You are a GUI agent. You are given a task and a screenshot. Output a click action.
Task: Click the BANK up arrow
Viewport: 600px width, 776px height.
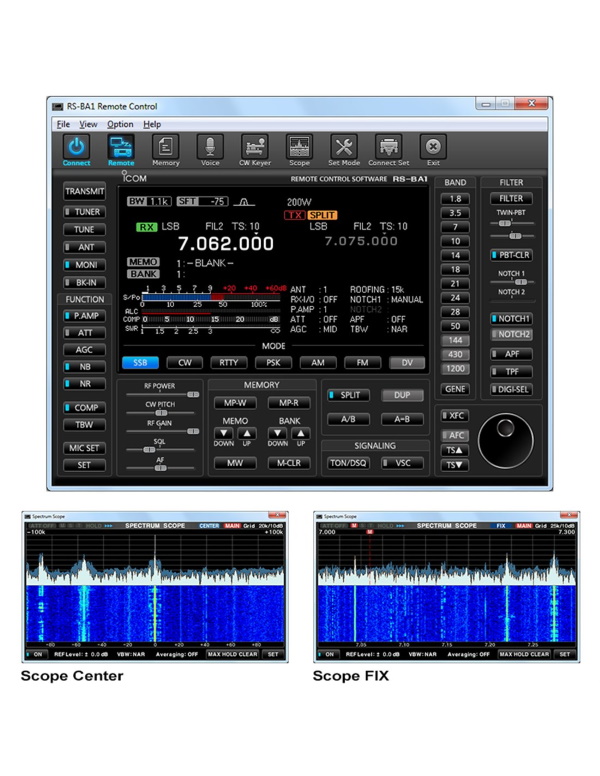point(300,434)
